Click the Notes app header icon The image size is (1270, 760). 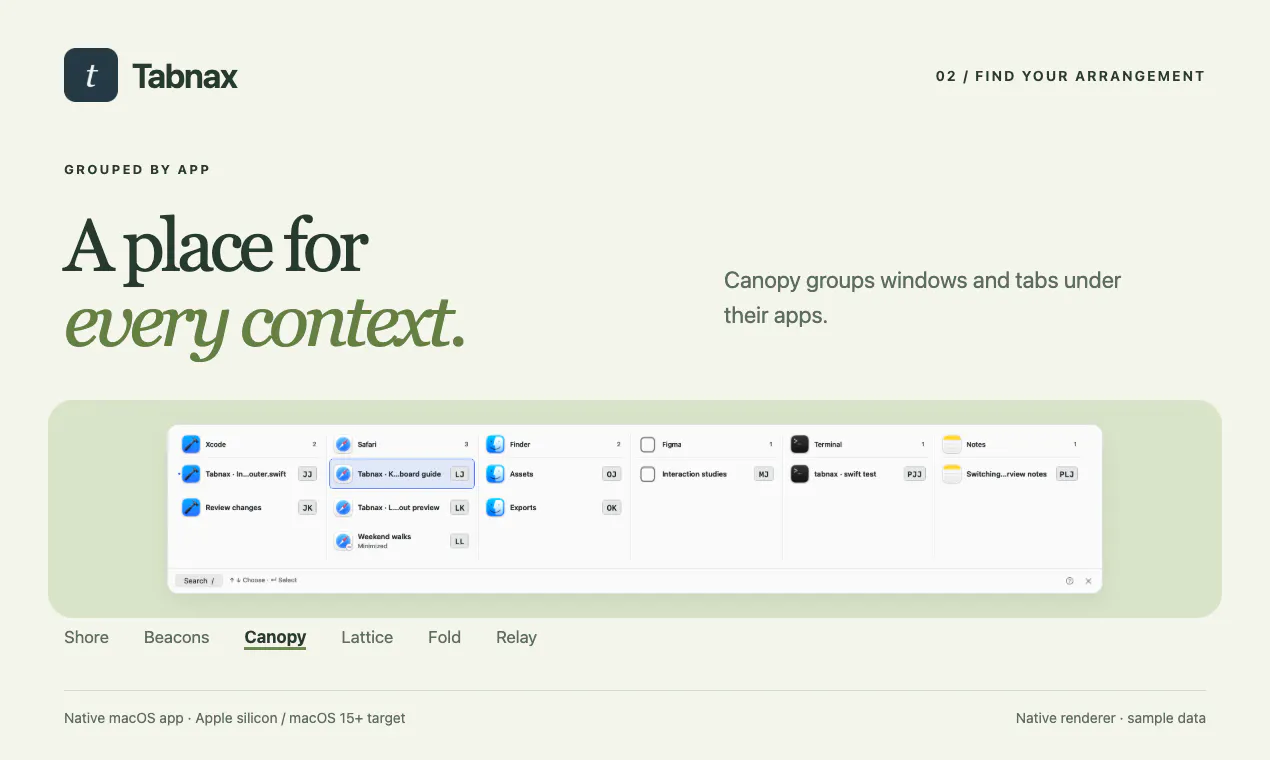(x=951, y=444)
